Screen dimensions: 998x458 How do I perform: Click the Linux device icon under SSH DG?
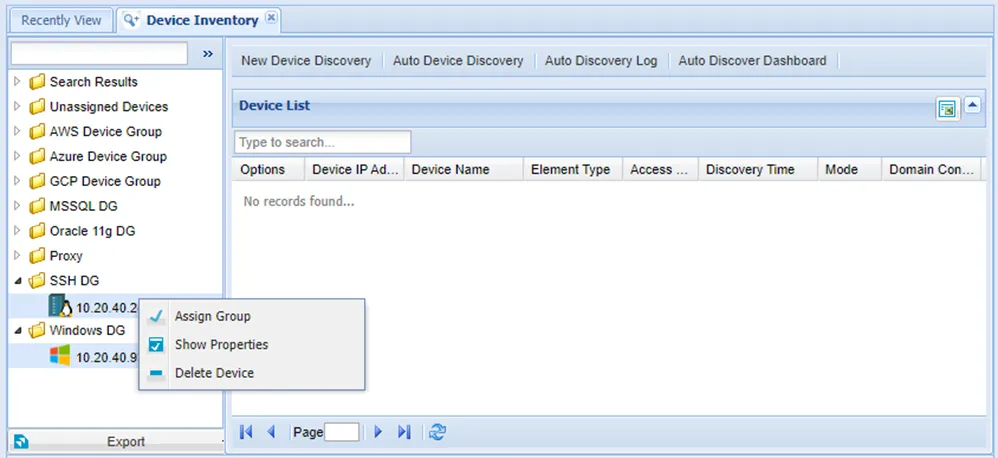60,306
